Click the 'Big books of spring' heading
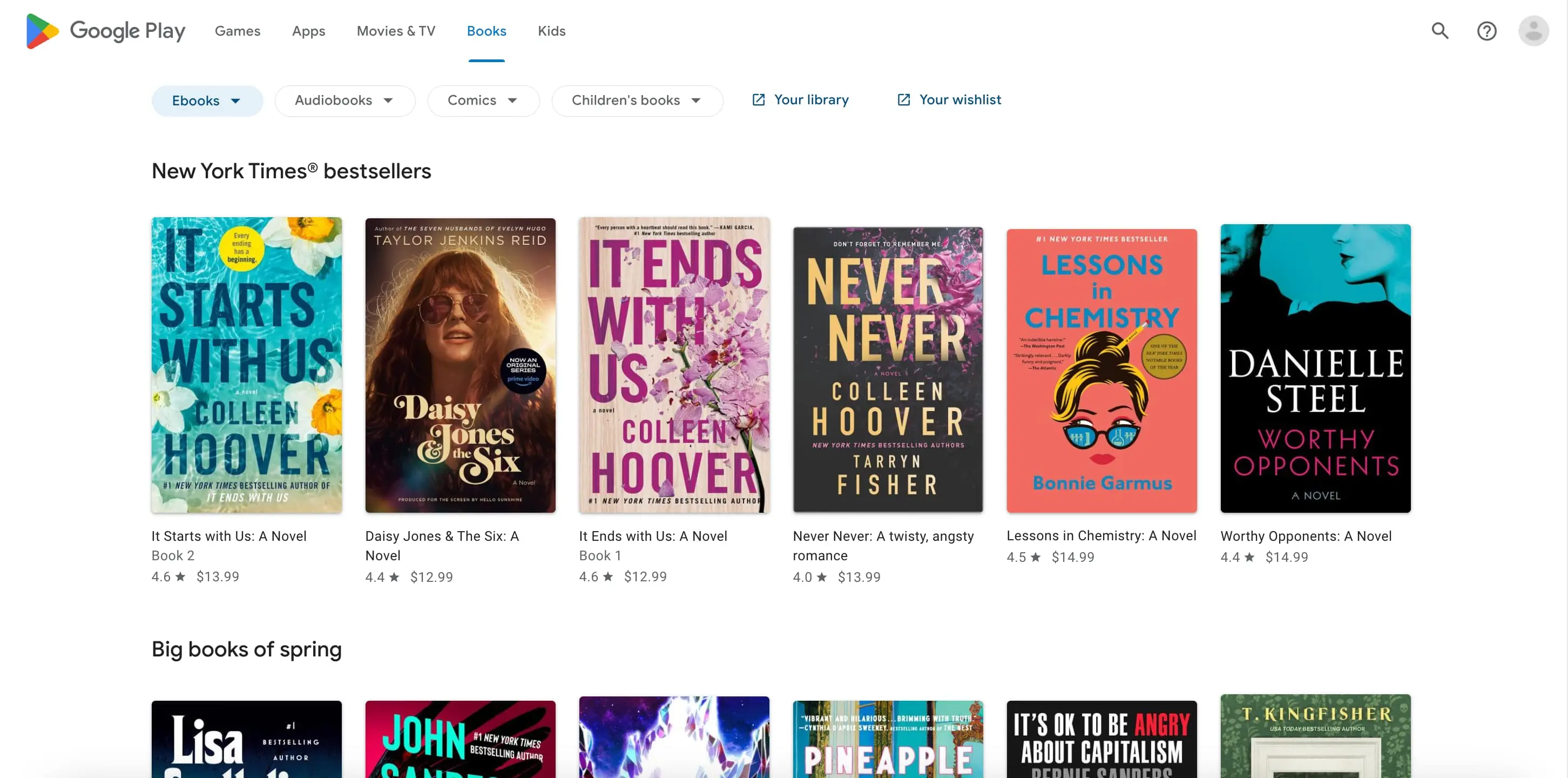1568x778 pixels. [247, 649]
